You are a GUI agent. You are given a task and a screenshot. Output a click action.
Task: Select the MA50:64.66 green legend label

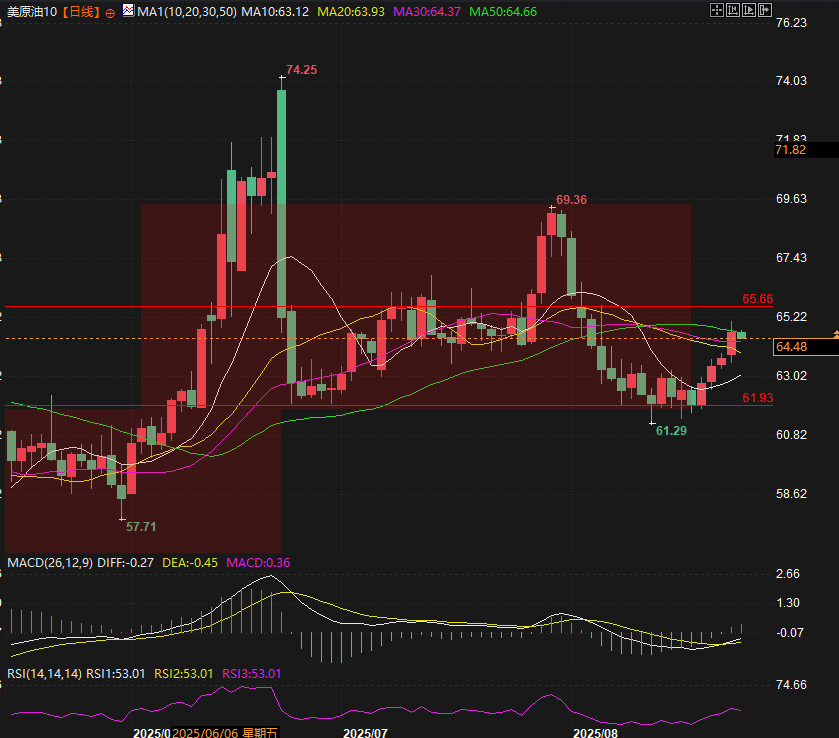(x=503, y=12)
